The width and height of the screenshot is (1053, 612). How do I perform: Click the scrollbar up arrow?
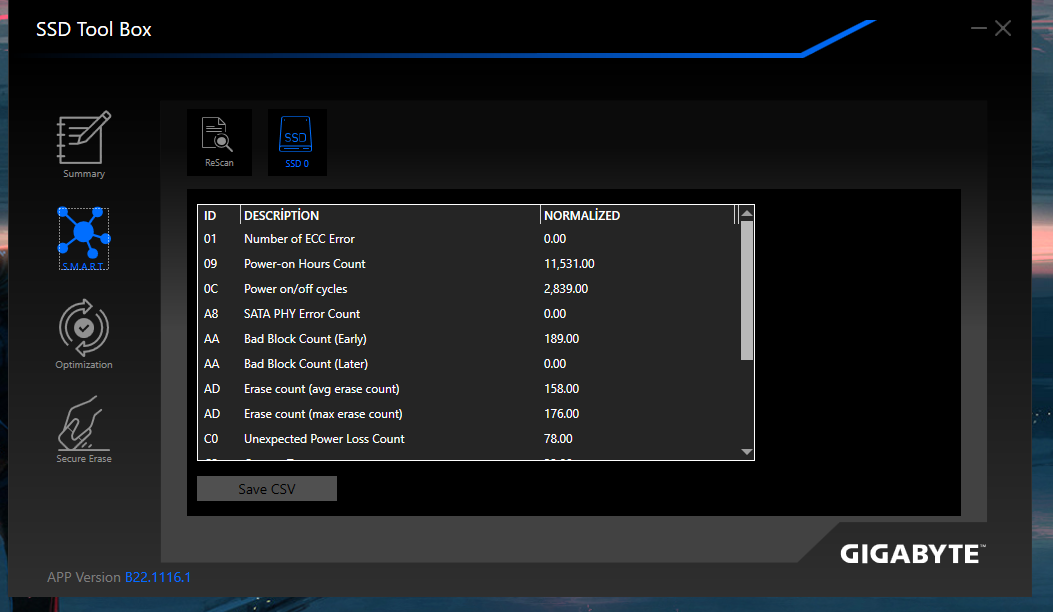tap(746, 213)
